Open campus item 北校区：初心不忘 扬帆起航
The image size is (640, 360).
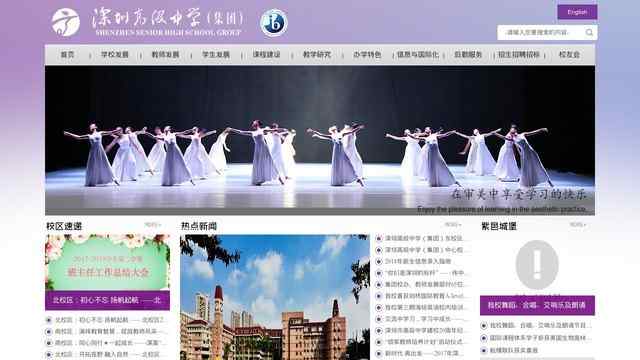click(109, 320)
